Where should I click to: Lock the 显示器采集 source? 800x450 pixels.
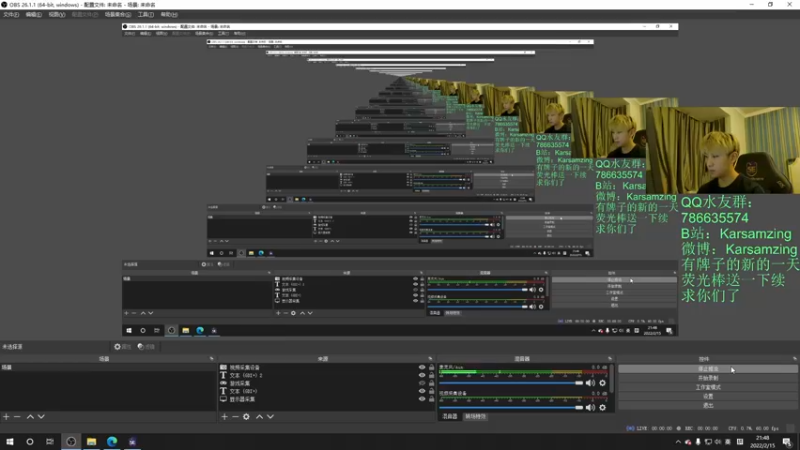click(432, 399)
